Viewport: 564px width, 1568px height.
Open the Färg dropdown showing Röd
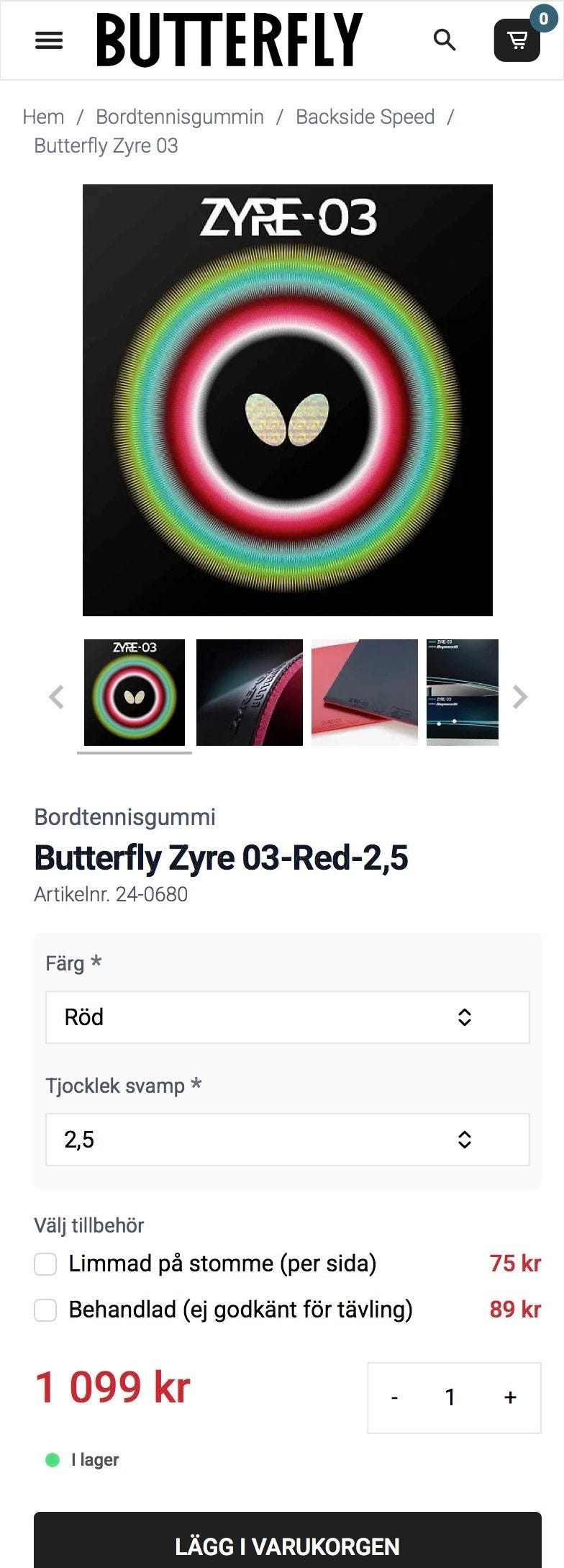pyautogui.click(x=288, y=1017)
